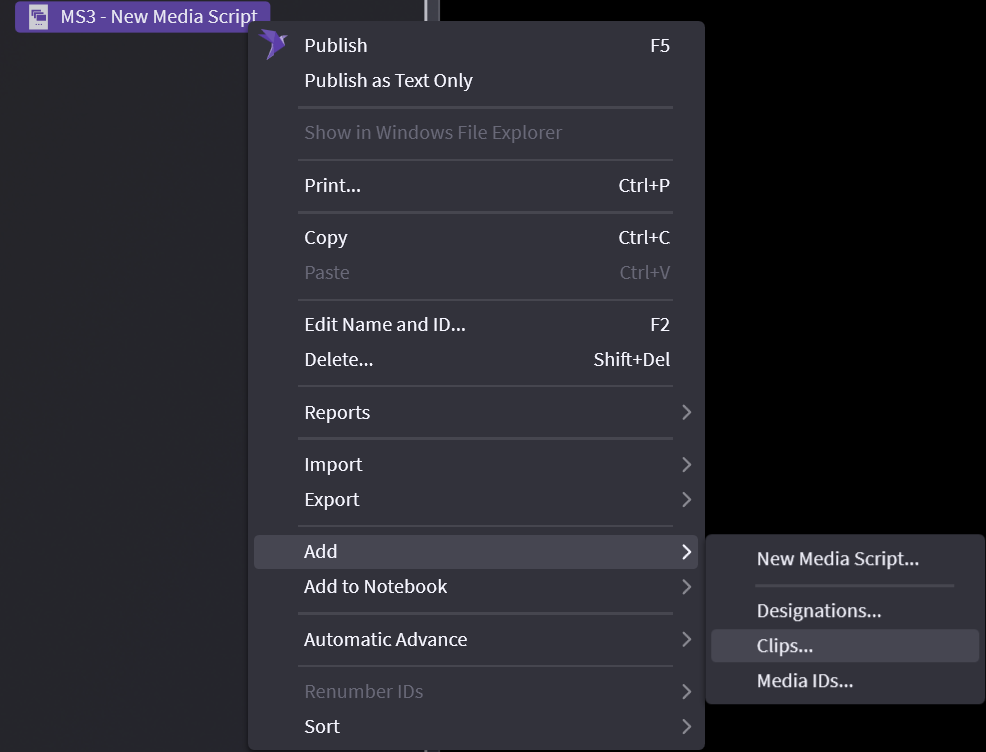This screenshot has height=752, width=986.
Task: Open the Print dialog entry
Action: pos(332,185)
